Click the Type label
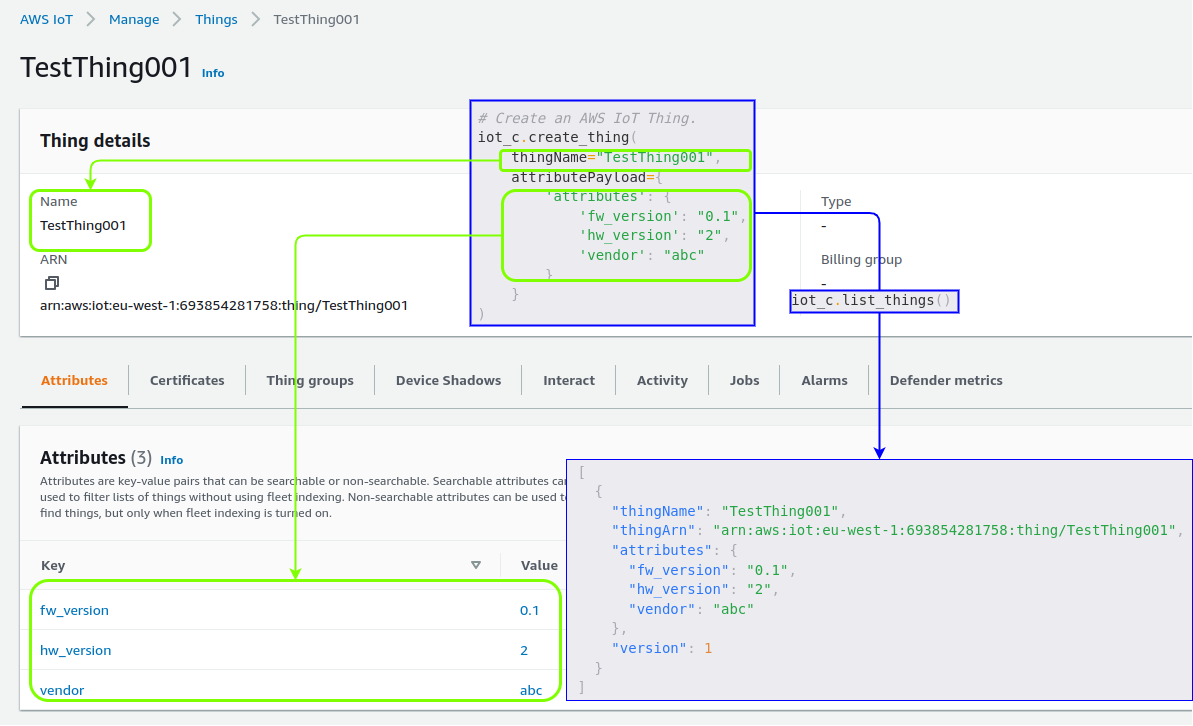The width and height of the screenshot is (1193, 726). click(836, 202)
